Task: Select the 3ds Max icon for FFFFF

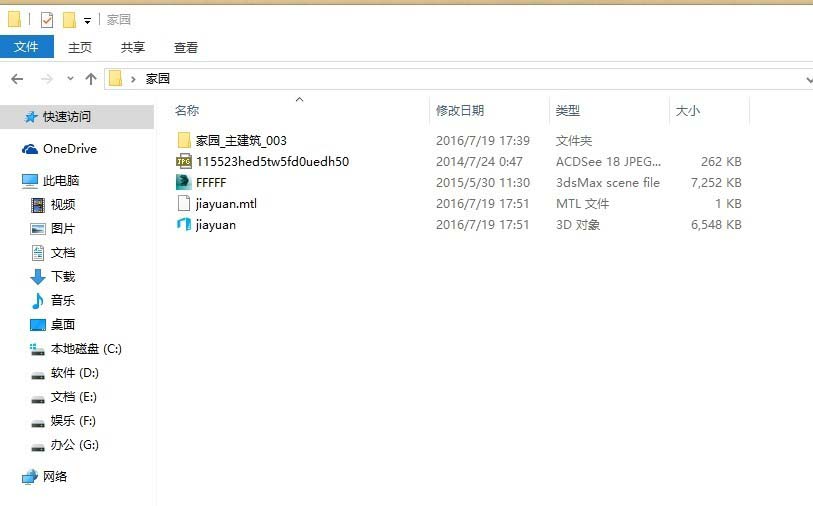Action: (x=184, y=182)
